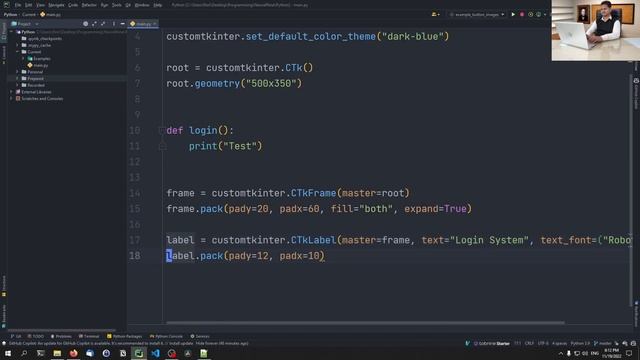Screen dimensions: 640x360
Task: Open the Refactor menu
Action: pos(89,5)
